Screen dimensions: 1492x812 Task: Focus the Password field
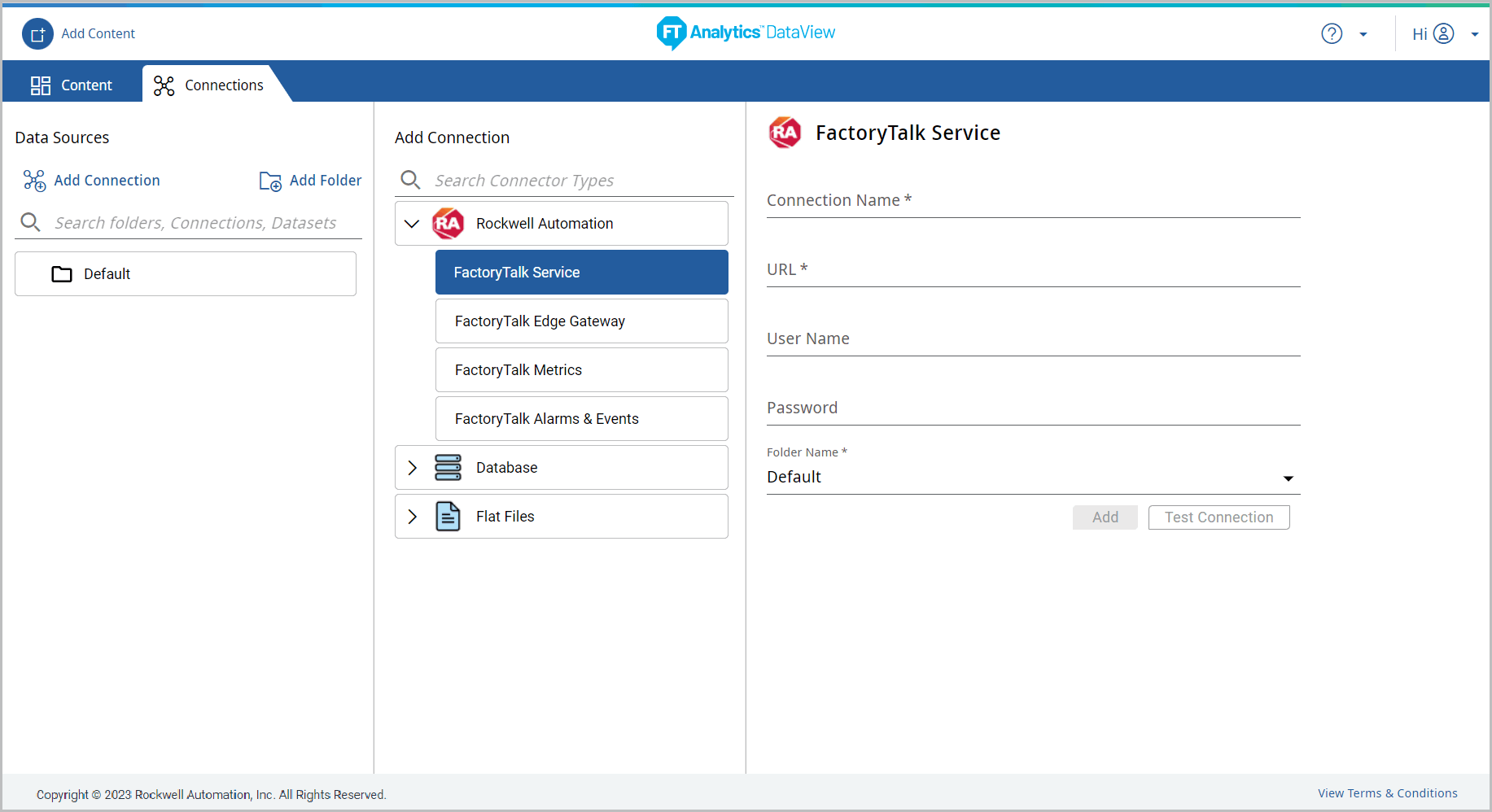(1034, 408)
